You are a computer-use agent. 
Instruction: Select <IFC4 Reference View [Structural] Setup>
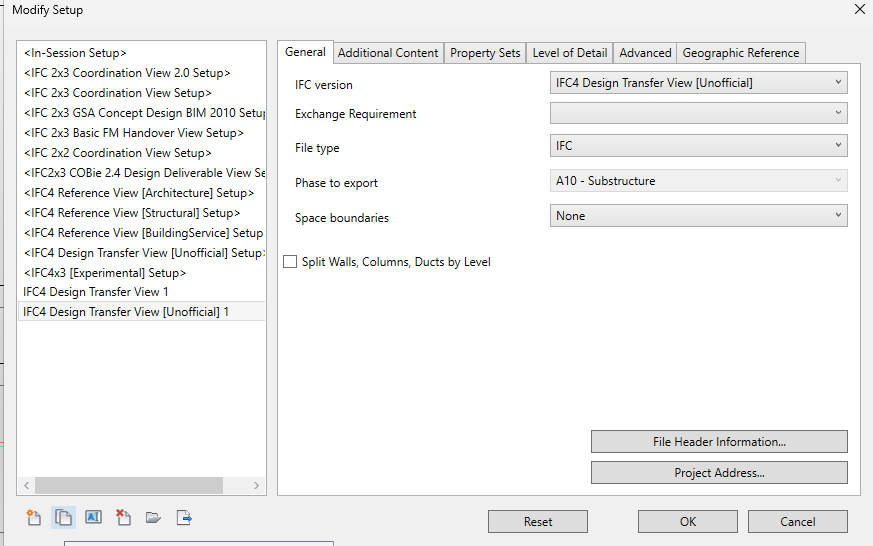point(141,213)
